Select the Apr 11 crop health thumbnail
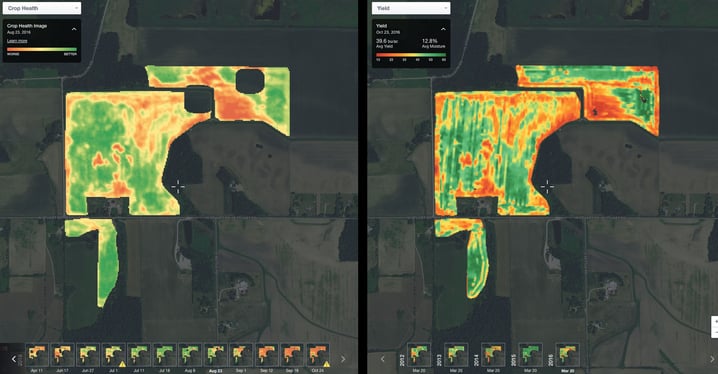The height and width of the screenshot is (374, 718). [37, 355]
